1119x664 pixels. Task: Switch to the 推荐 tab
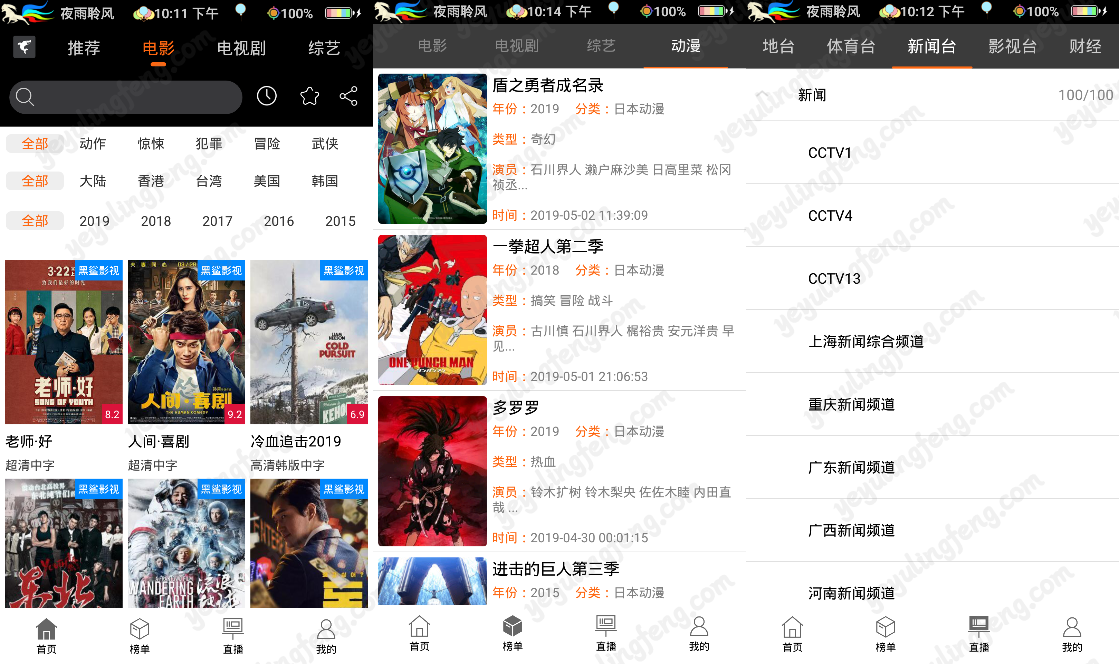(x=83, y=48)
